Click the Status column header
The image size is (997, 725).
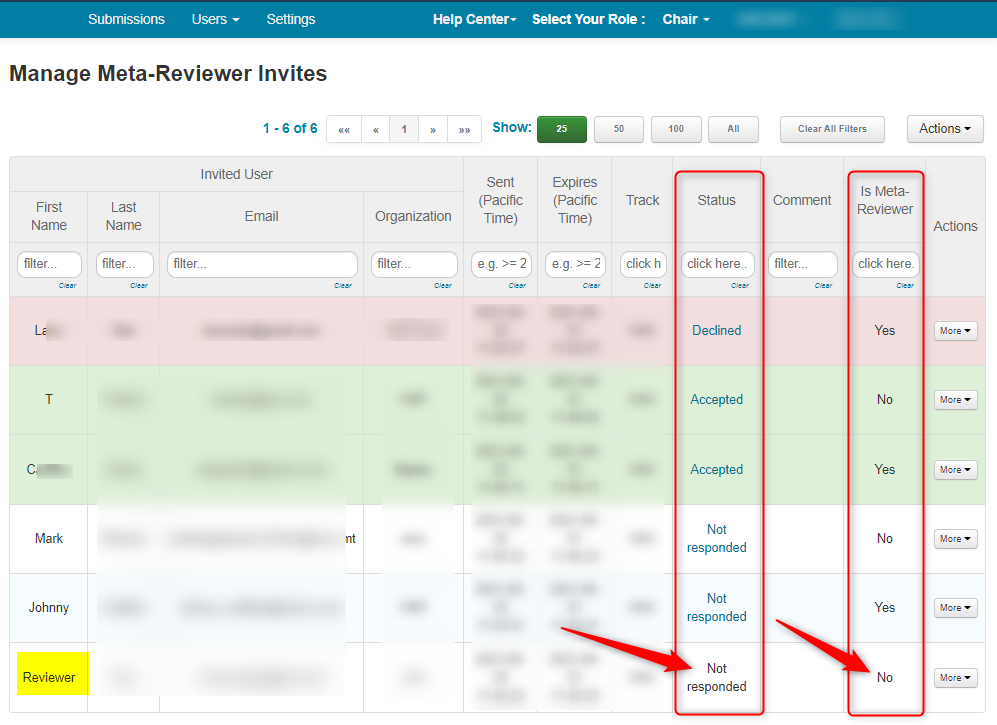point(717,200)
